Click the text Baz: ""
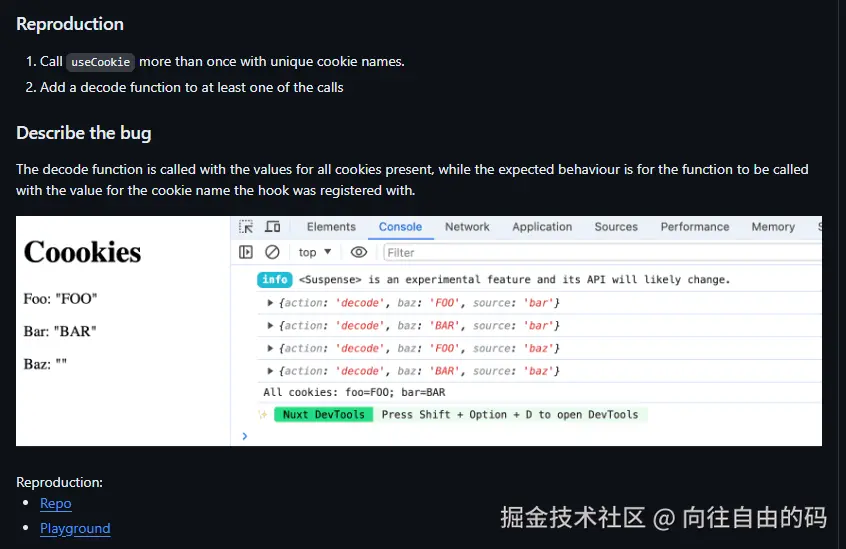 coord(45,364)
